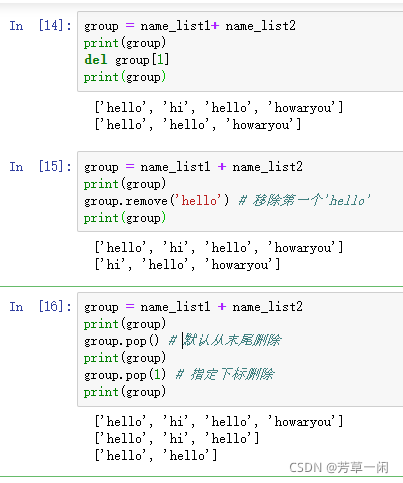Click the first 'print(group)' line in cell 14

point(125,43)
